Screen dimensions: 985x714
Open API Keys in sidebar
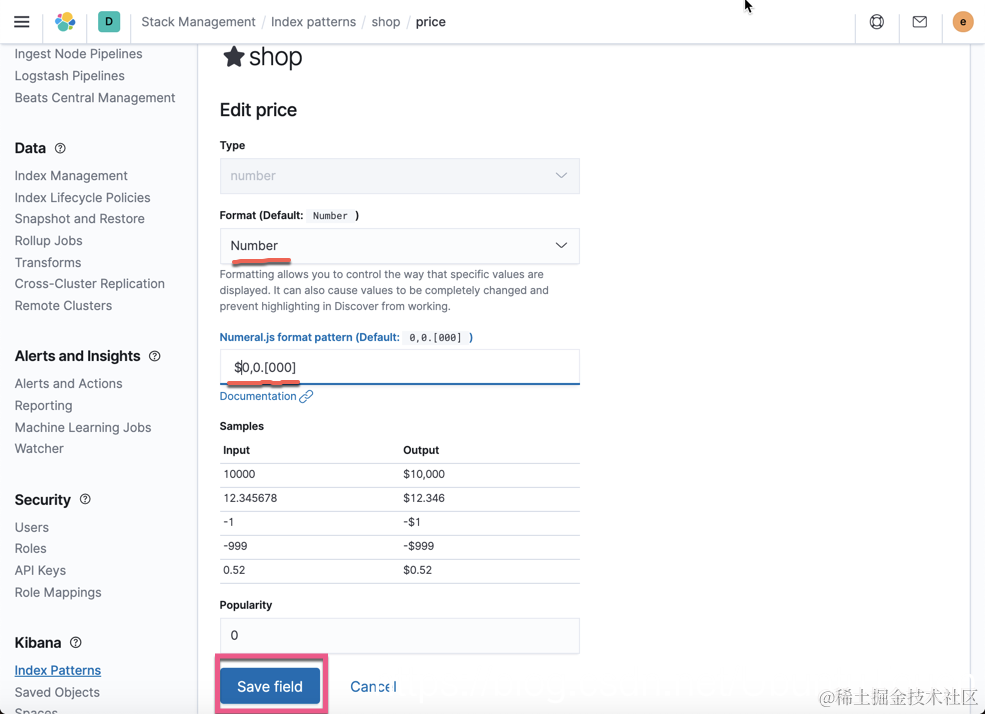click(40, 570)
